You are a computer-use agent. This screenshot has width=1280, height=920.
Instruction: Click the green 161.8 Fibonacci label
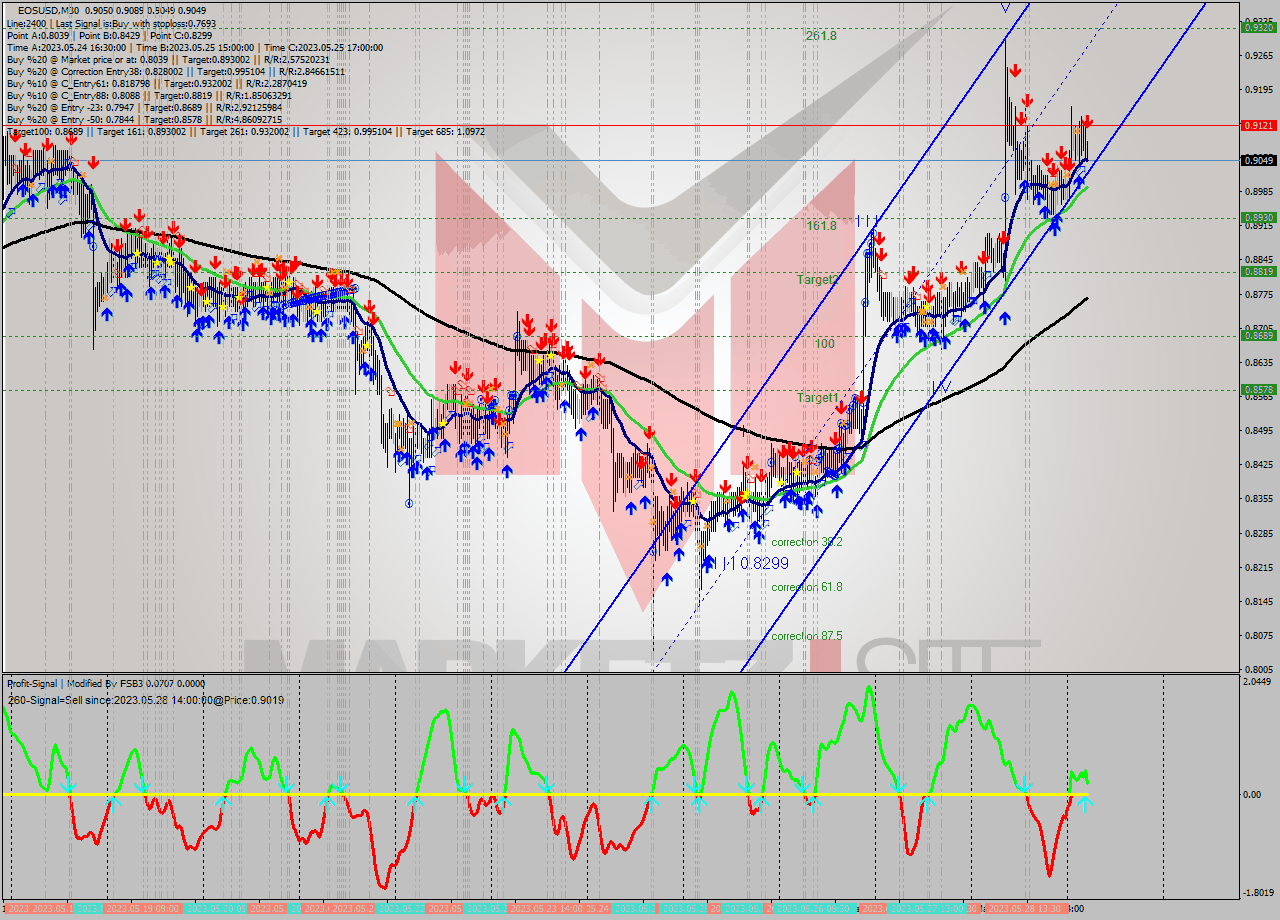tap(821, 226)
